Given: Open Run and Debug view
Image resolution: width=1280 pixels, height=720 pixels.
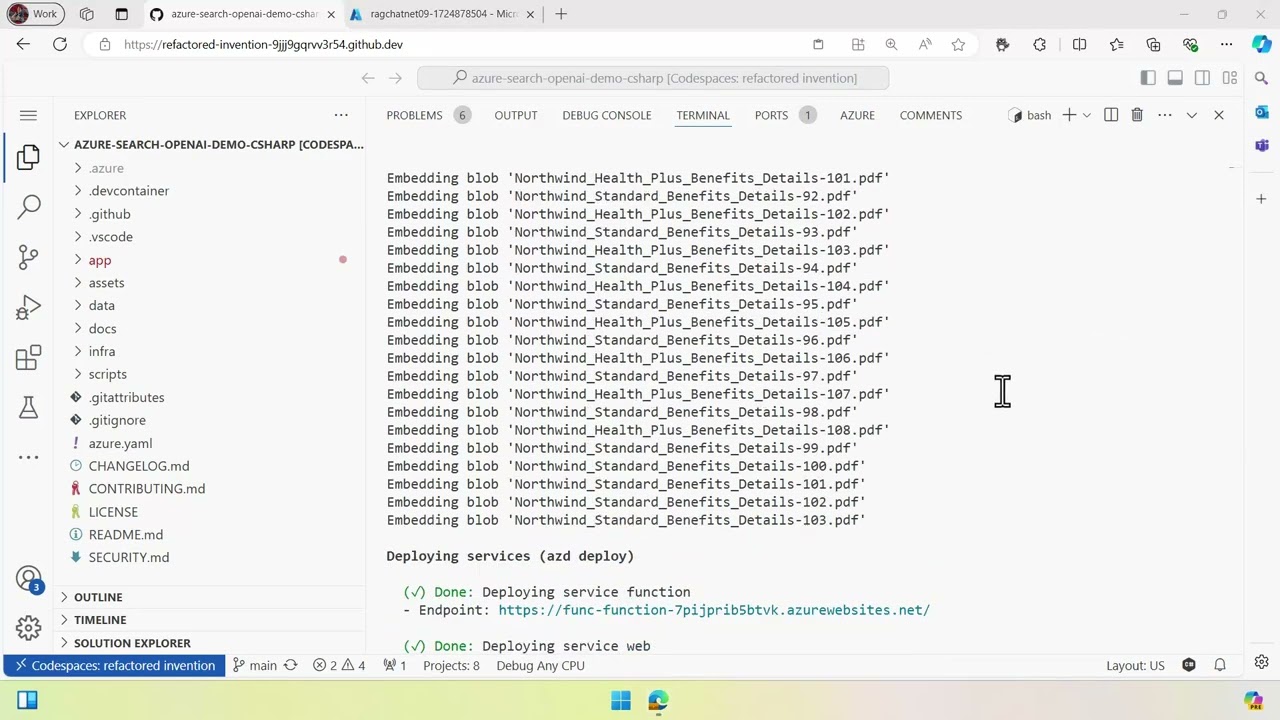Looking at the screenshot, I should coord(28,307).
